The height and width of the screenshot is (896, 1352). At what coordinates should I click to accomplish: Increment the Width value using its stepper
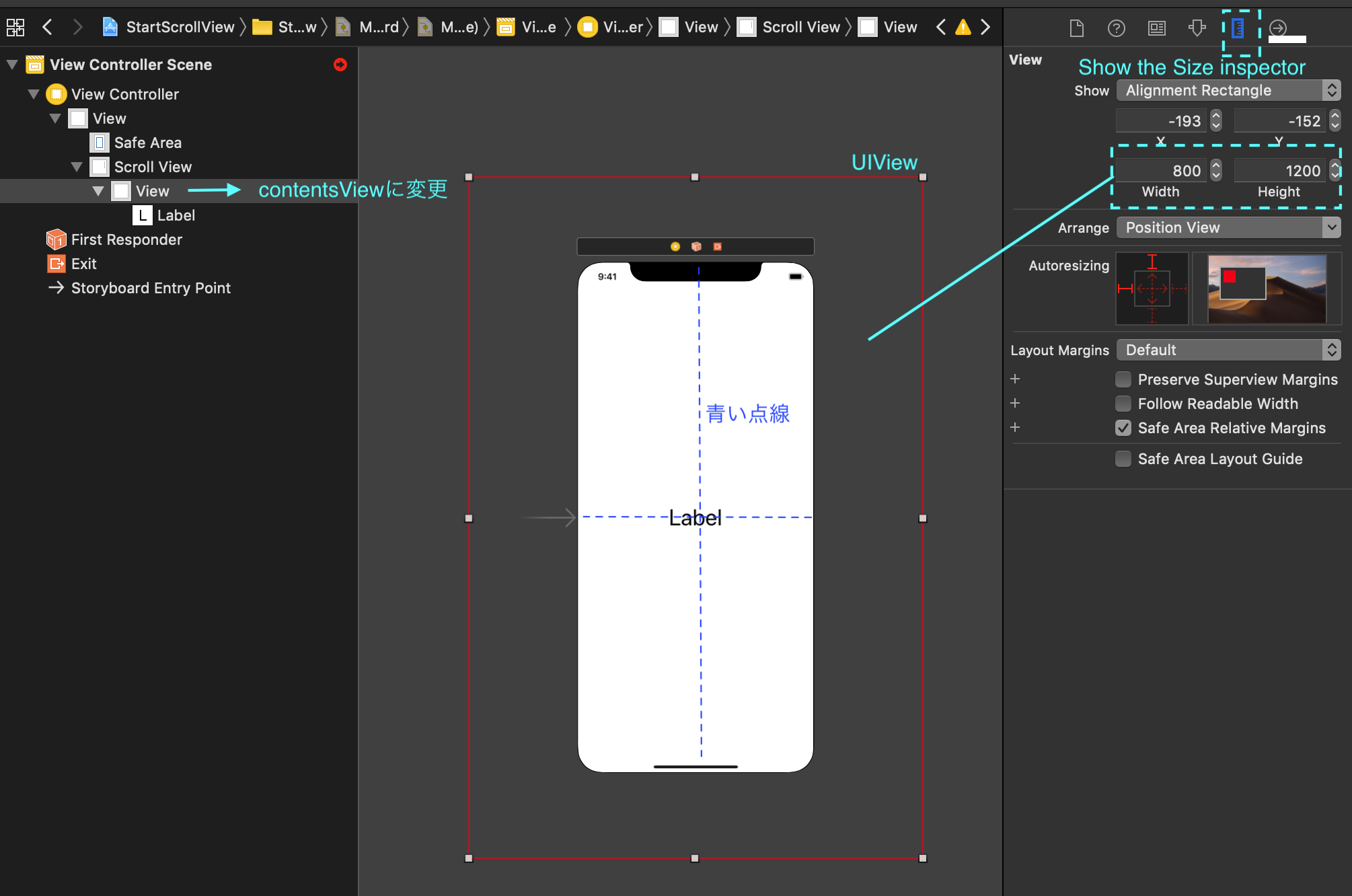tap(1215, 166)
